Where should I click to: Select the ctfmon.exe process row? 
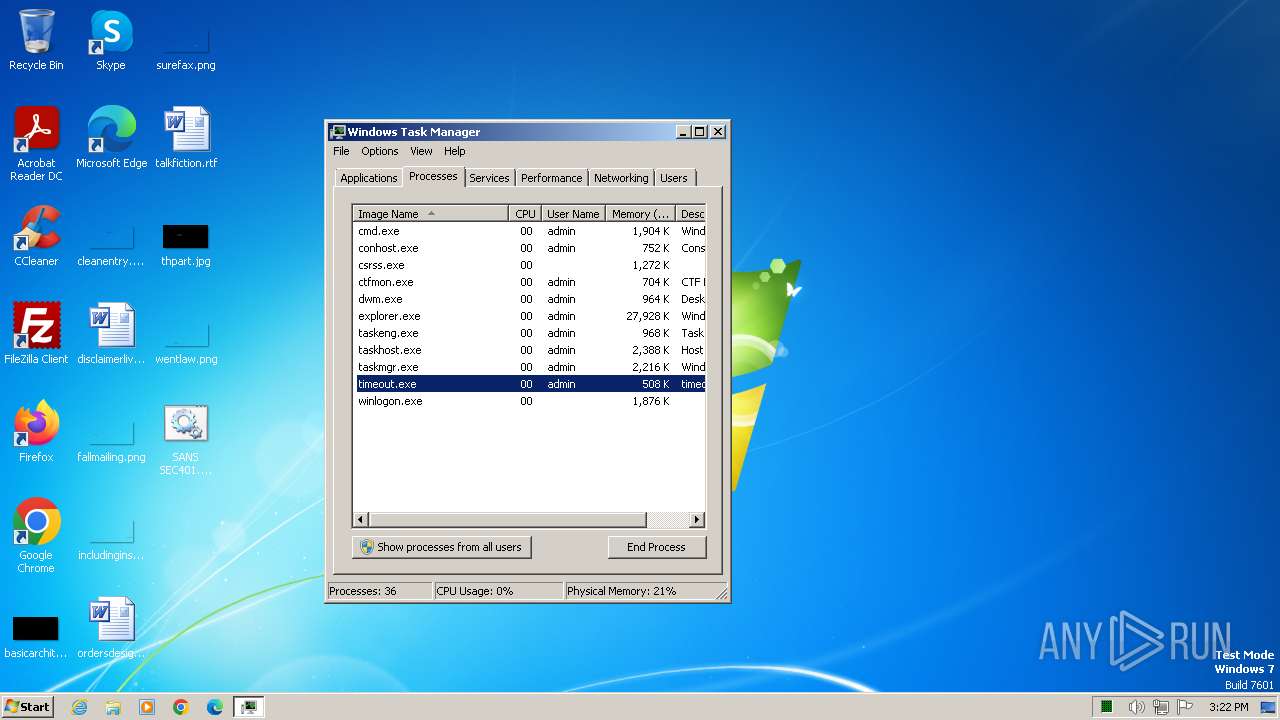[529, 282]
